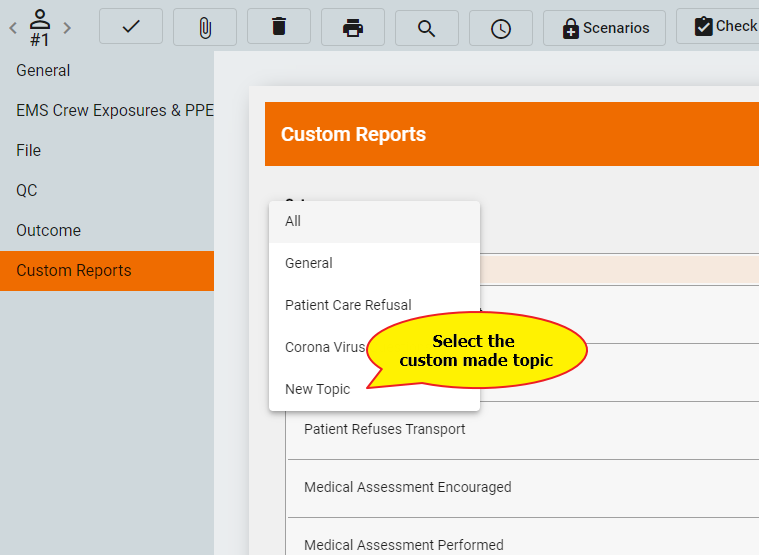Click the clock history icon
The height and width of the screenshot is (555, 759).
point(501,27)
